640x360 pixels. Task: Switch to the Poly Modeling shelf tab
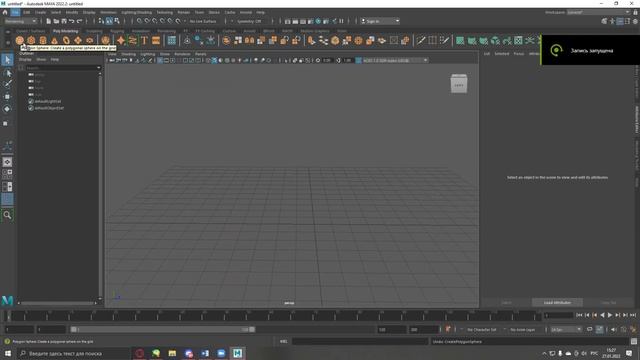point(65,31)
